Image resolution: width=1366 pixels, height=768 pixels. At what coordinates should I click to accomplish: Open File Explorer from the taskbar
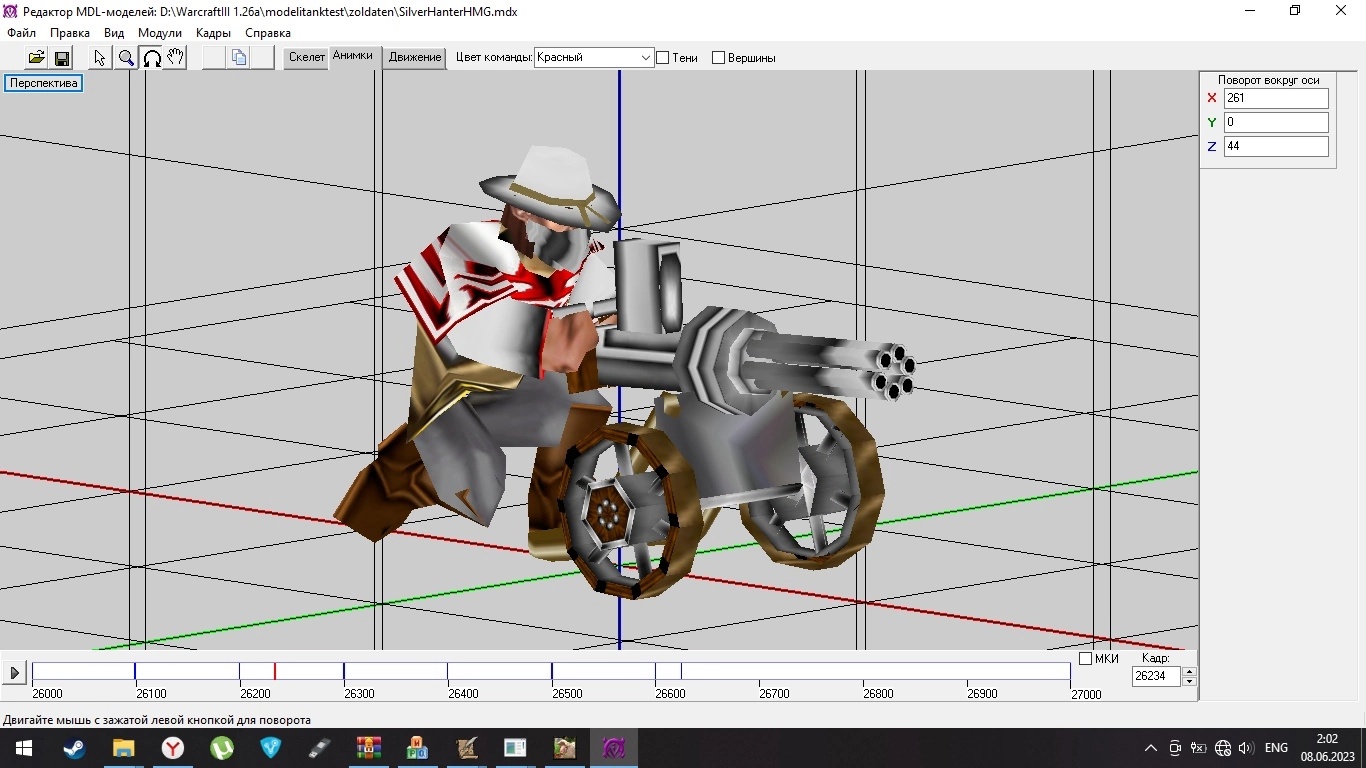(x=123, y=748)
